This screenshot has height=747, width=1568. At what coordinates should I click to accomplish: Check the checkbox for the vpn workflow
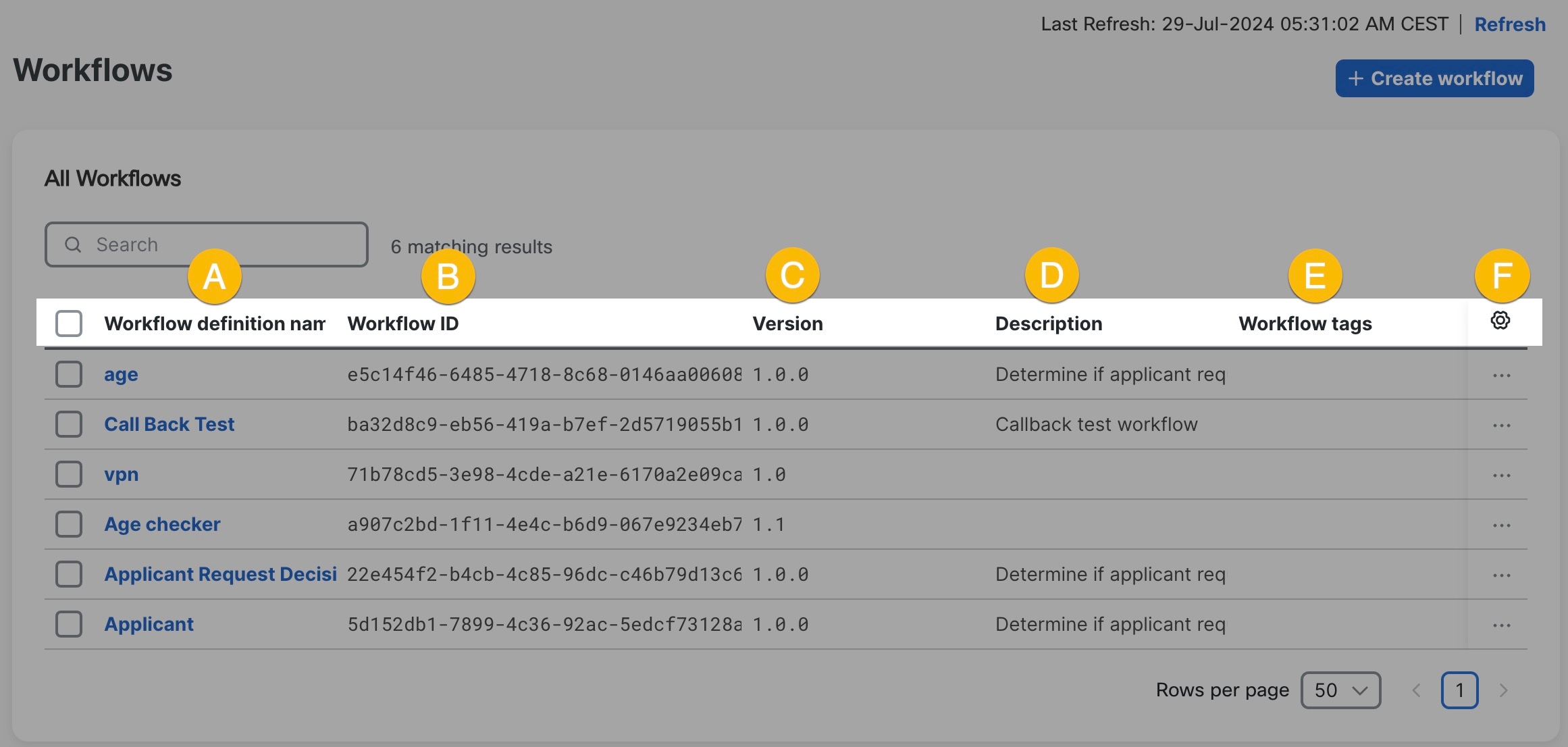[68, 474]
